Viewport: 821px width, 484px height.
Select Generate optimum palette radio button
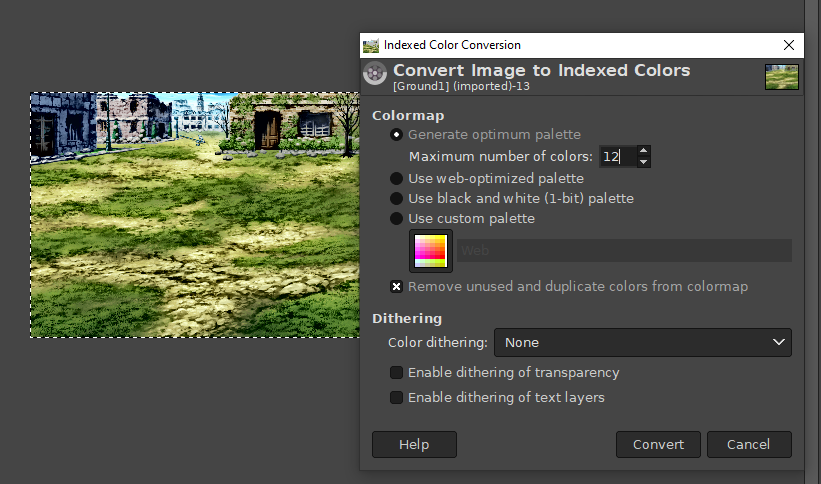click(396, 135)
